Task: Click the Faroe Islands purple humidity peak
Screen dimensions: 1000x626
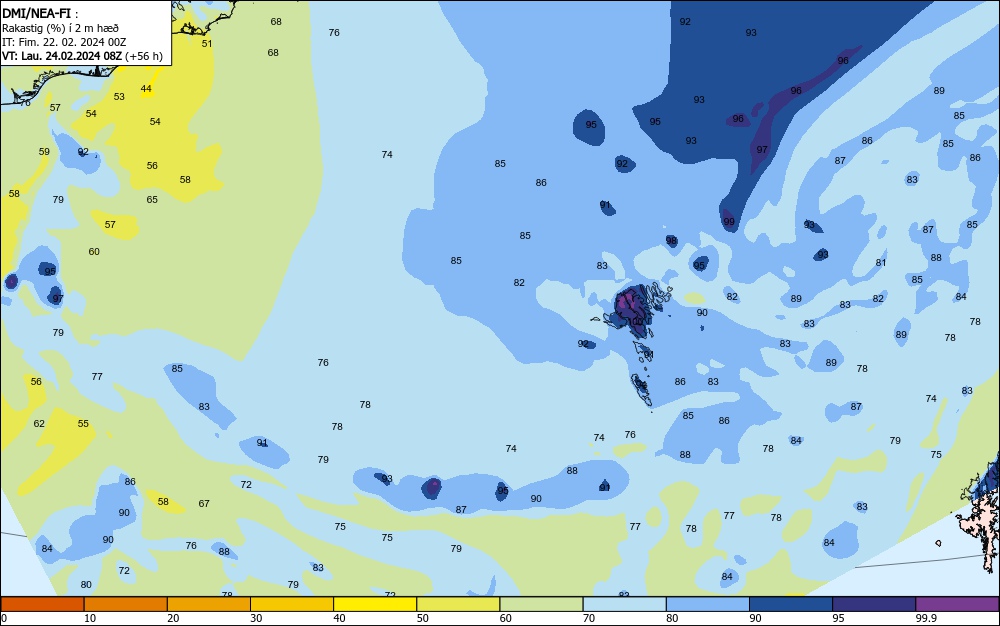Action: pyautogui.click(x=628, y=302)
